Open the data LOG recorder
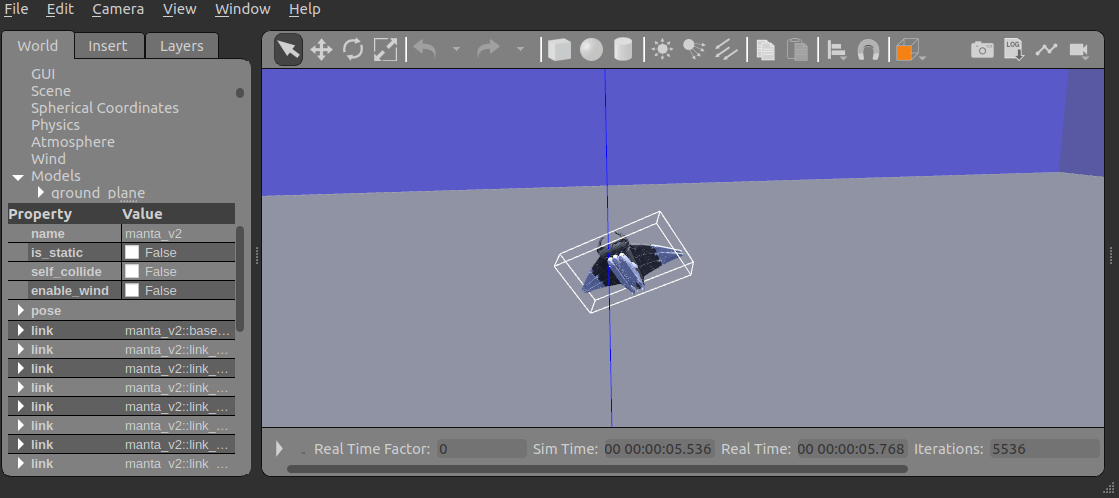This screenshot has width=1119, height=498. (x=1014, y=50)
